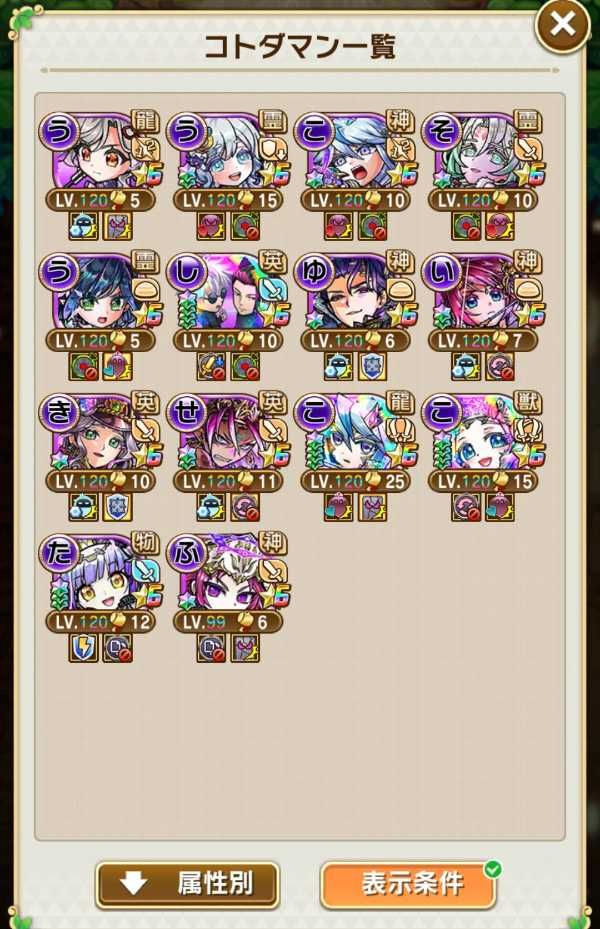The height and width of the screenshot is (929, 600).
Task: Open the 属性別 sort order dropdown
Action: pyautogui.click(x=187, y=885)
